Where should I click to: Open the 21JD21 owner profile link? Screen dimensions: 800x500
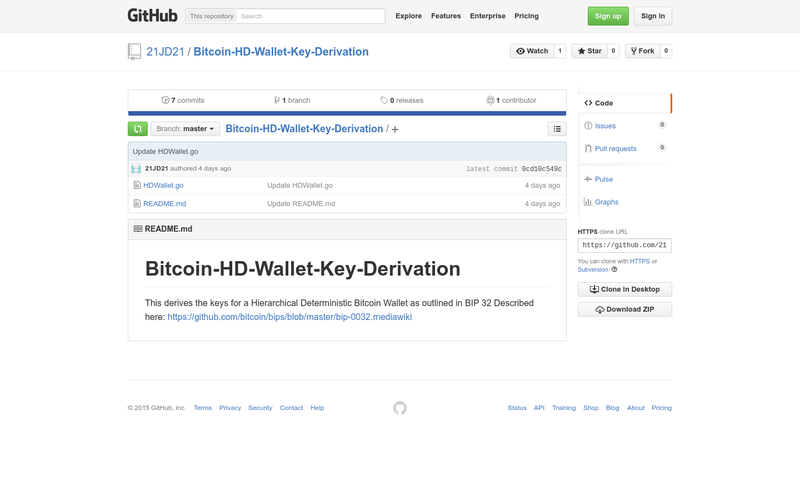(x=165, y=52)
